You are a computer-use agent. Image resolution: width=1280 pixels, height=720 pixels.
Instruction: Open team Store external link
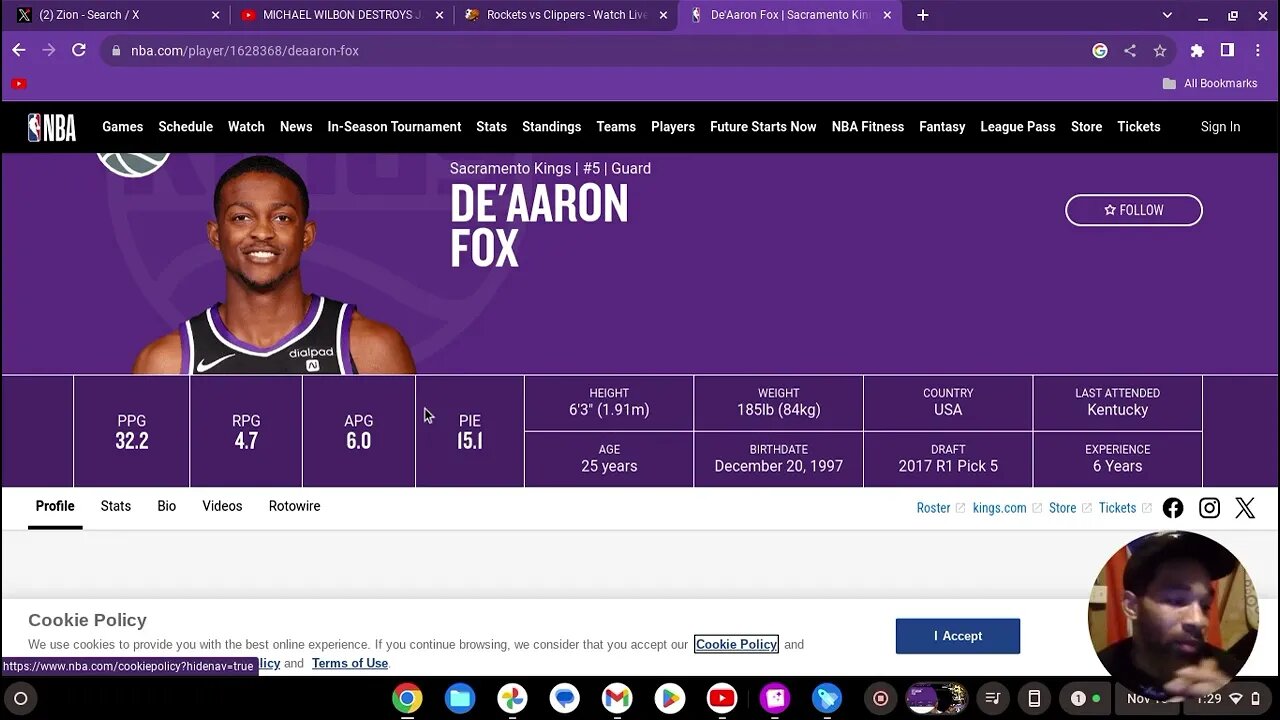click(x=1070, y=508)
